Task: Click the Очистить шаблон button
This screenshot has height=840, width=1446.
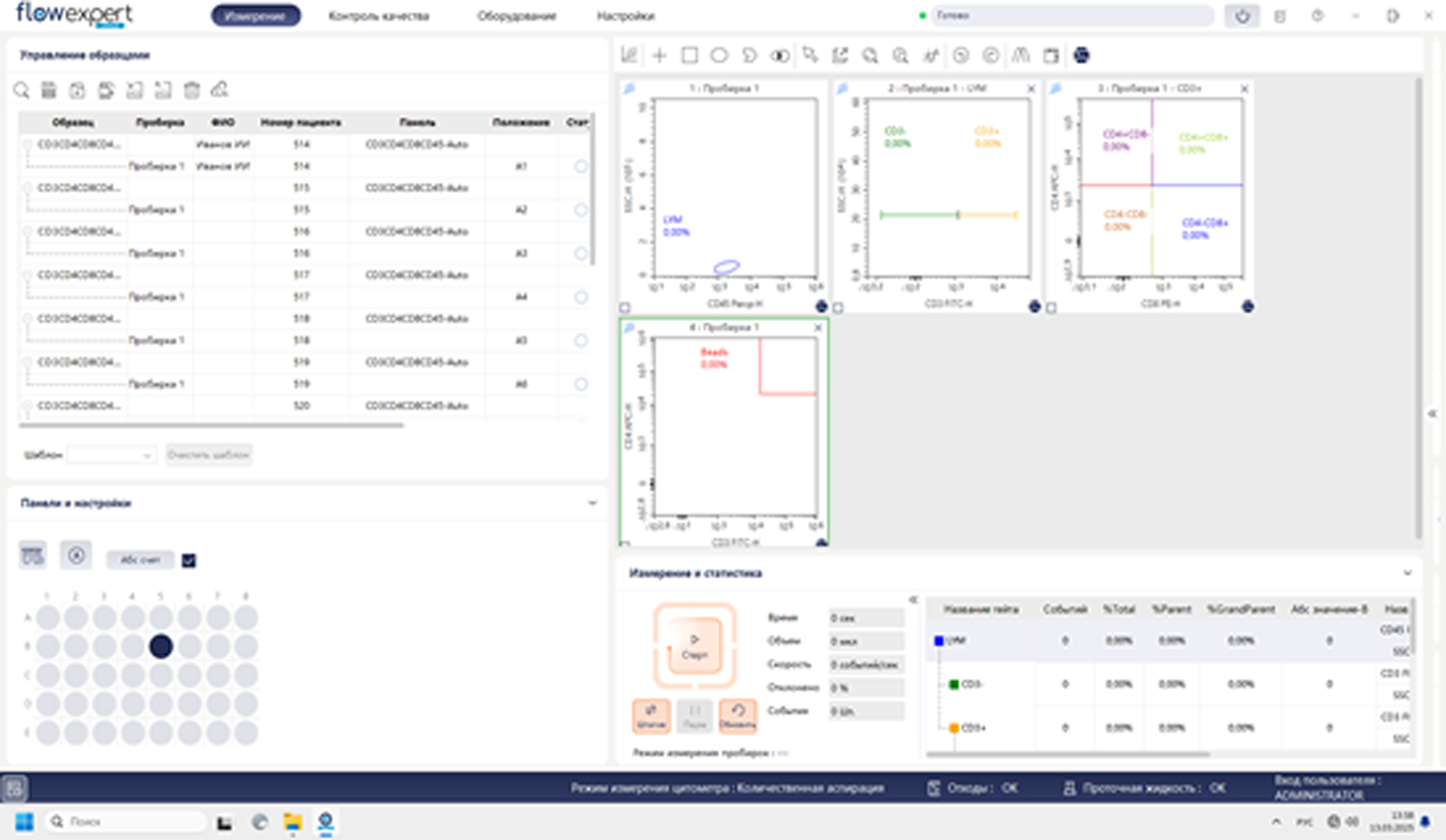Action: coord(209,455)
